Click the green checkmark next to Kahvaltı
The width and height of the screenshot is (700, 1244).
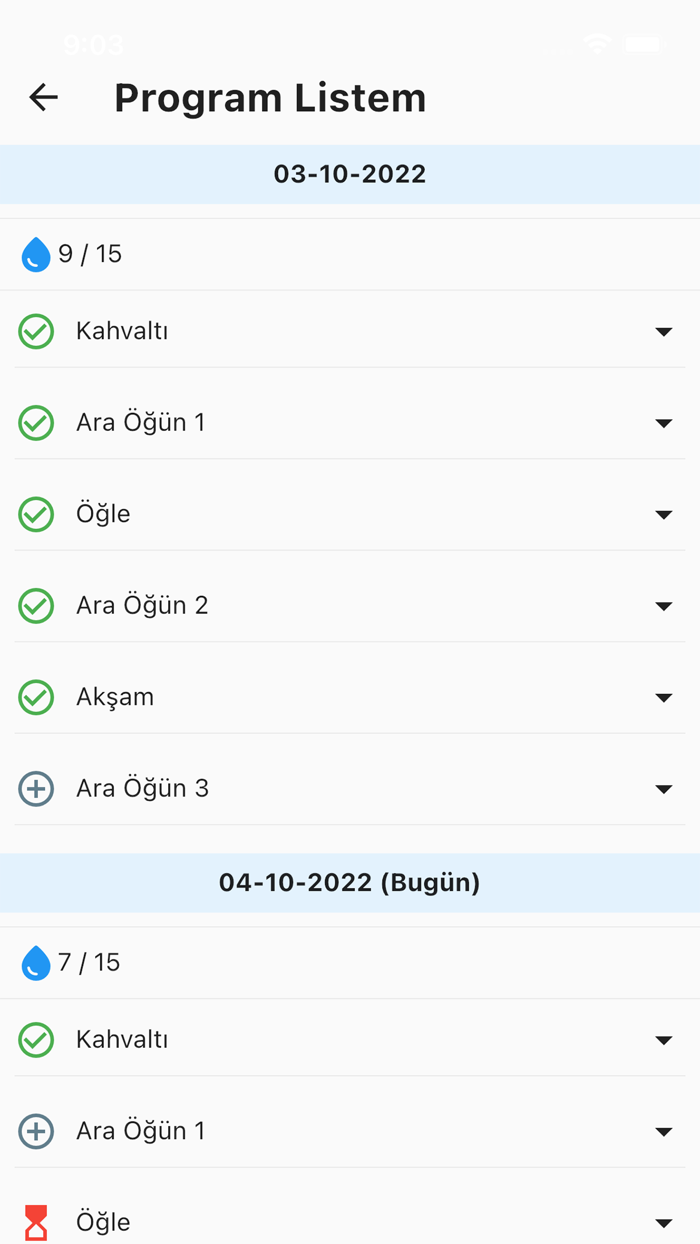click(x=35, y=331)
